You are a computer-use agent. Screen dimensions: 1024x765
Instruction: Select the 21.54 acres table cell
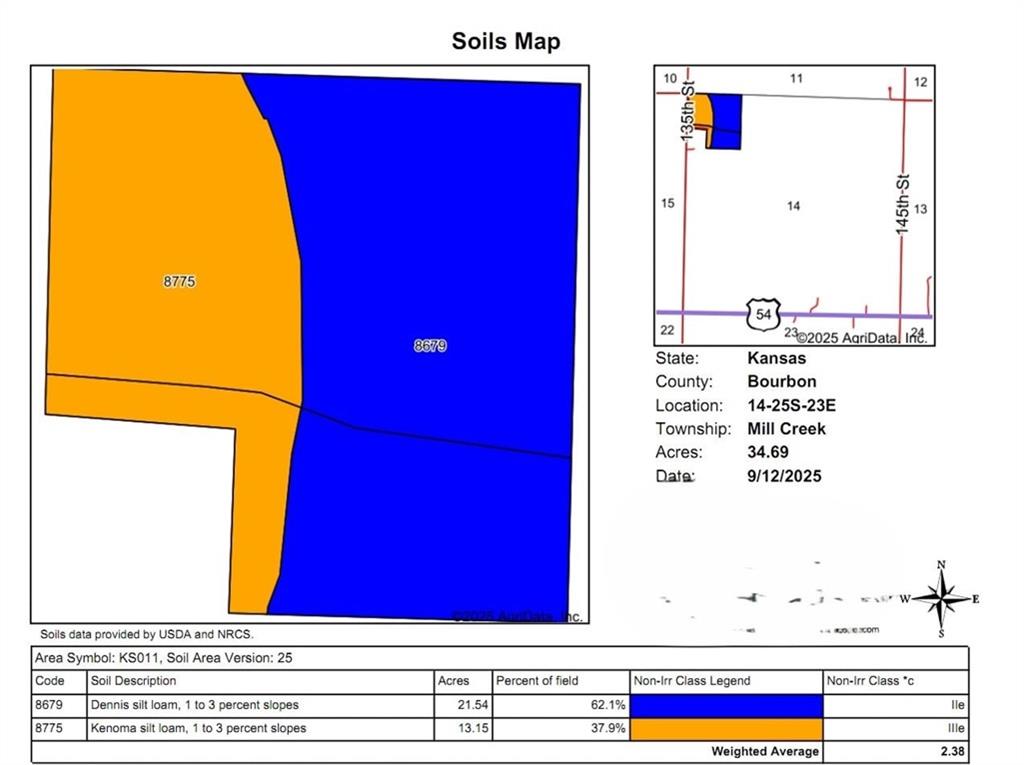(x=476, y=705)
